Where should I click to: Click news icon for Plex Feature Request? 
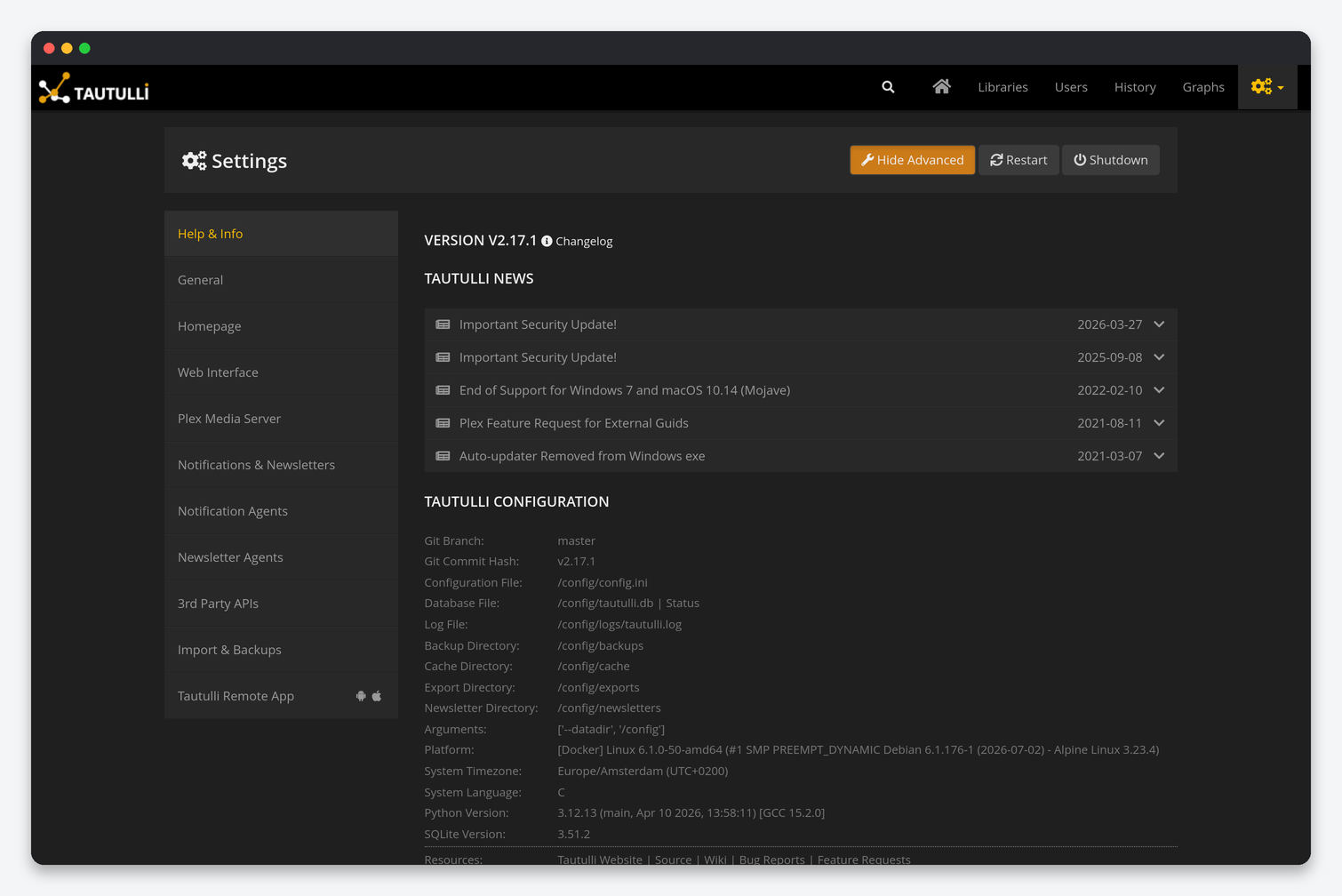tap(443, 423)
